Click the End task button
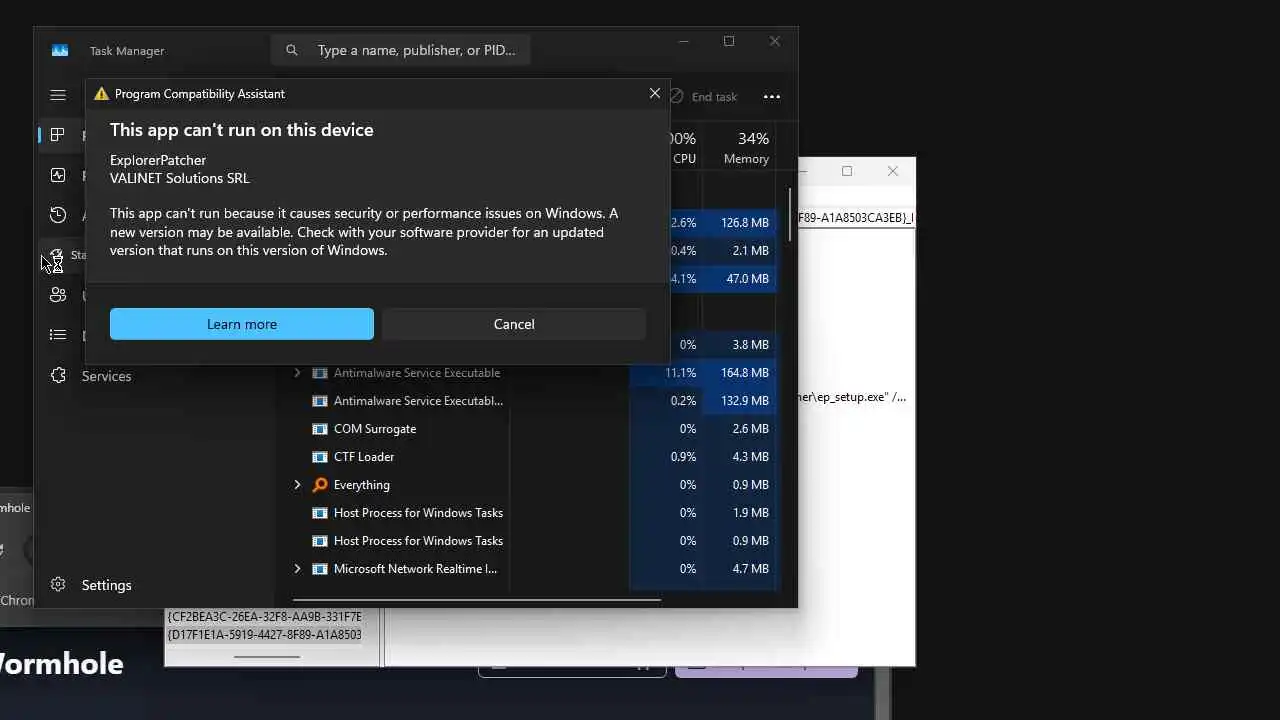Viewport: 1280px width, 720px height. pos(704,97)
